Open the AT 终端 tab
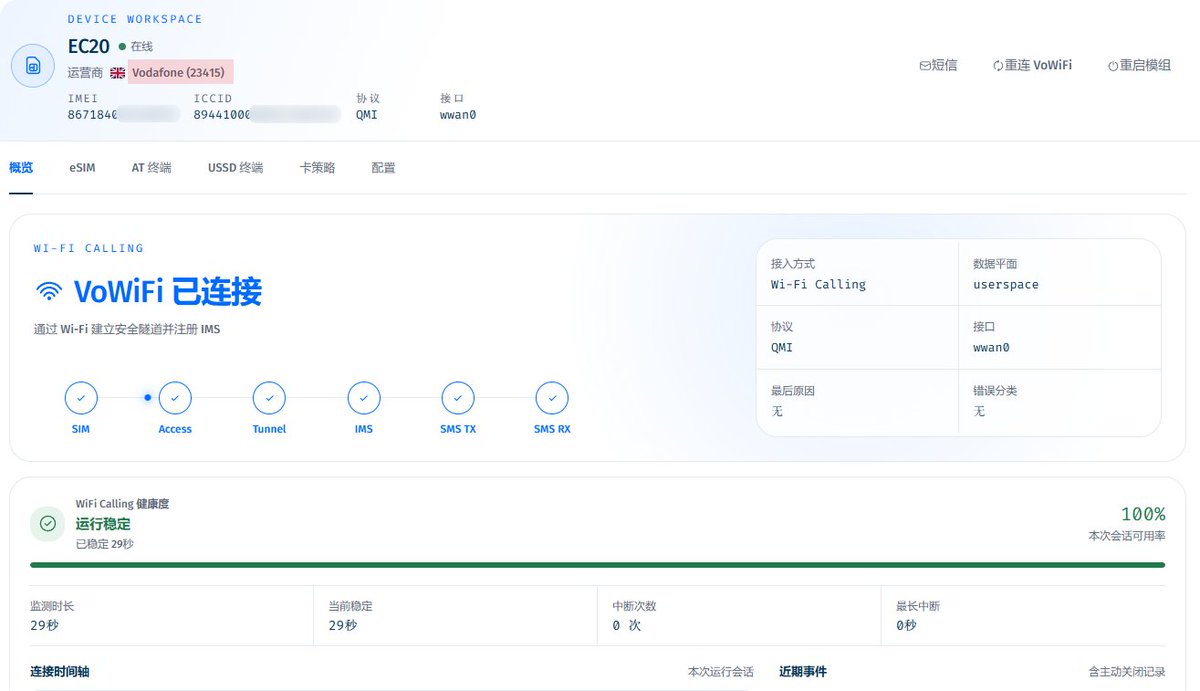1200x691 pixels. [151, 167]
